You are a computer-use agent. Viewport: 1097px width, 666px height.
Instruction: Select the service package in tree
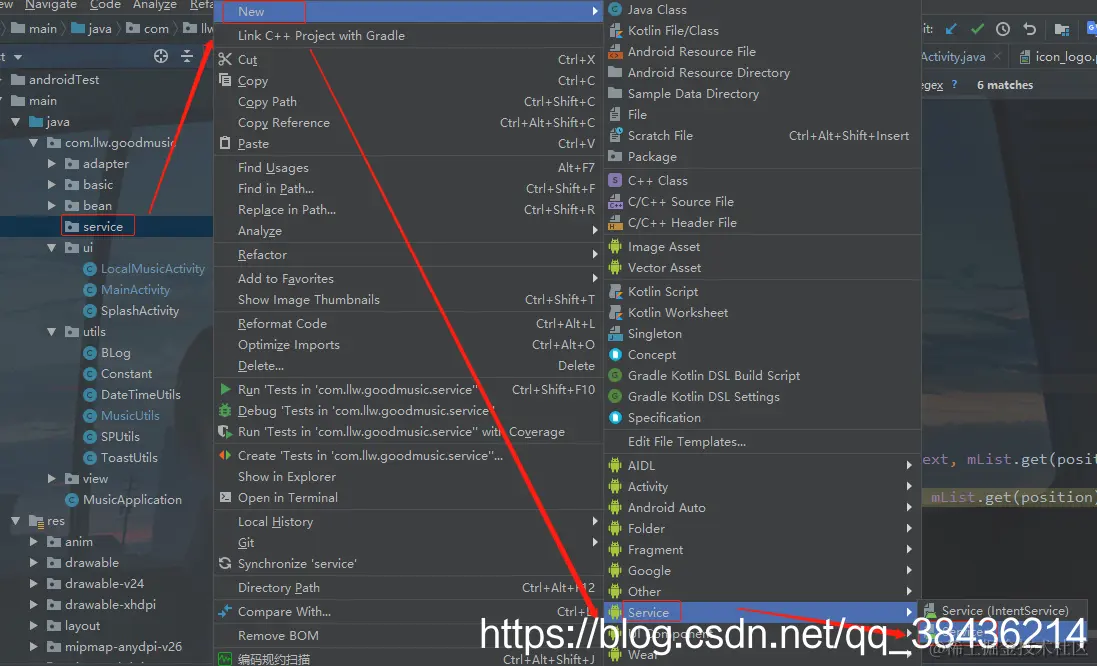(103, 227)
